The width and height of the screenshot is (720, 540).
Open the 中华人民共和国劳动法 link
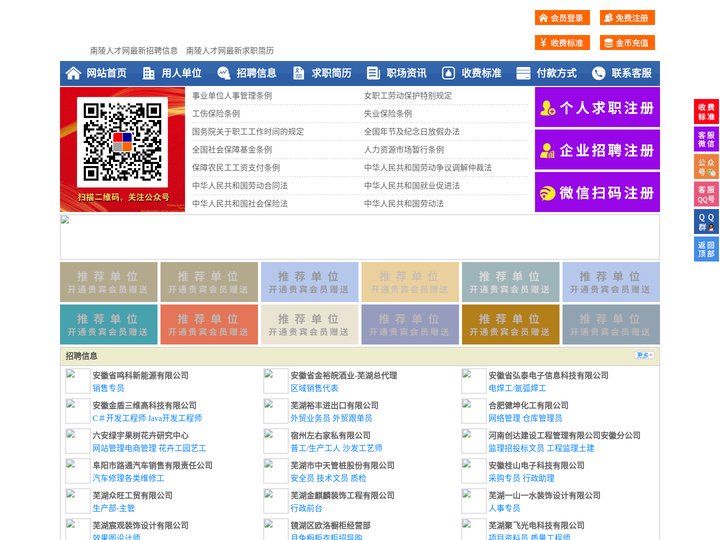[404, 203]
